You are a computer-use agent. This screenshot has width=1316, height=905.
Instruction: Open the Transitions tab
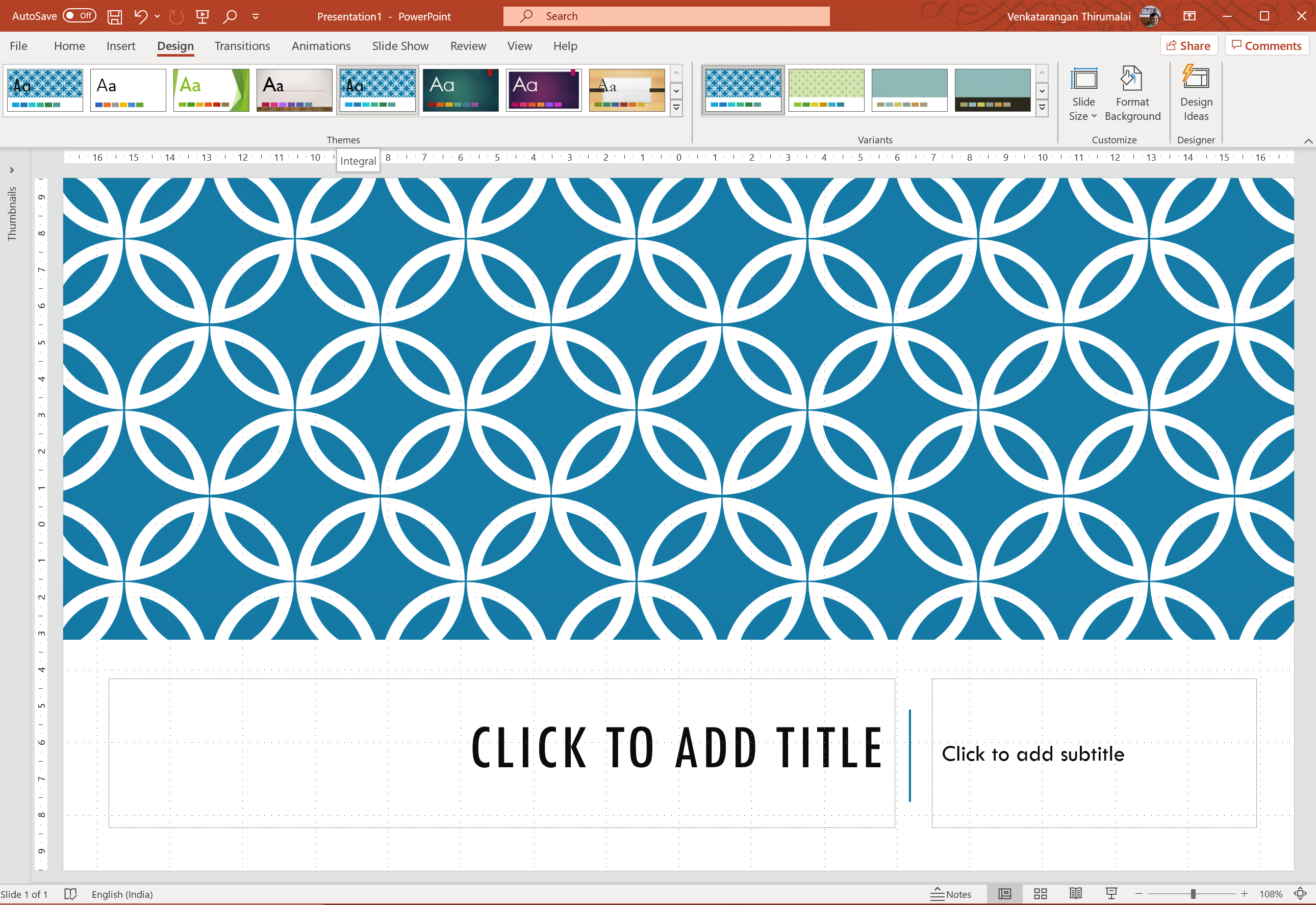(242, 46)
